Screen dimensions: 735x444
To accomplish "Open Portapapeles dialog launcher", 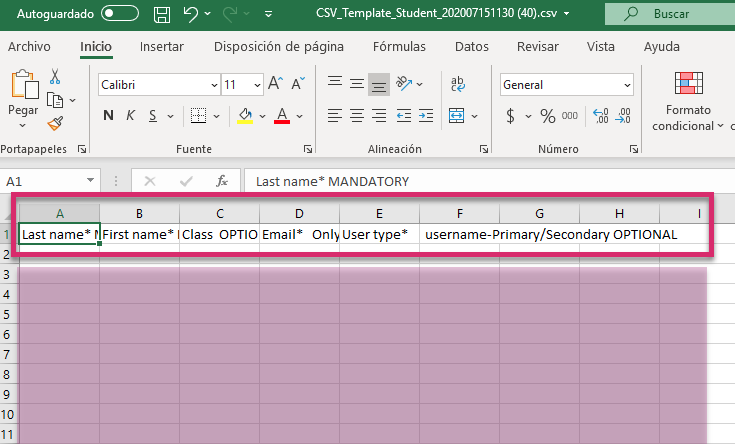I will tap(82, 149).
